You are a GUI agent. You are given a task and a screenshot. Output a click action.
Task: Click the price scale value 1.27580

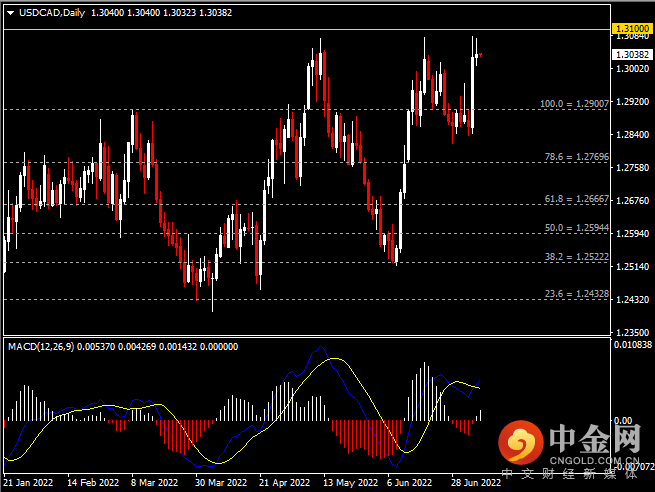(x=632, y=167)
